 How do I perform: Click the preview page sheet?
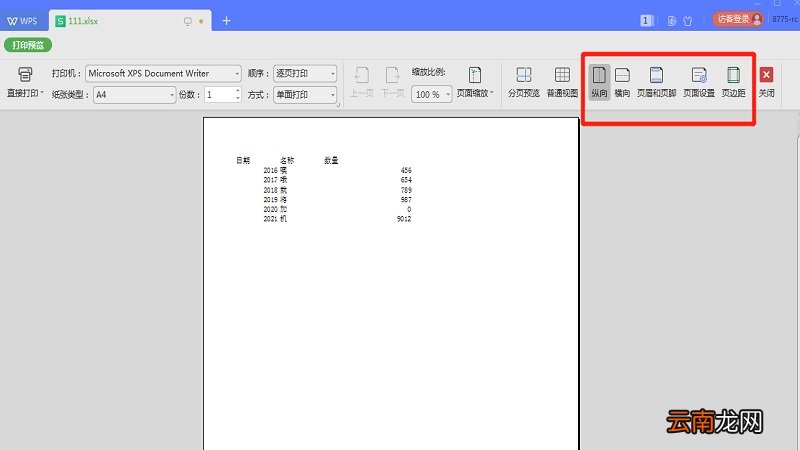(x=391, y=284)
